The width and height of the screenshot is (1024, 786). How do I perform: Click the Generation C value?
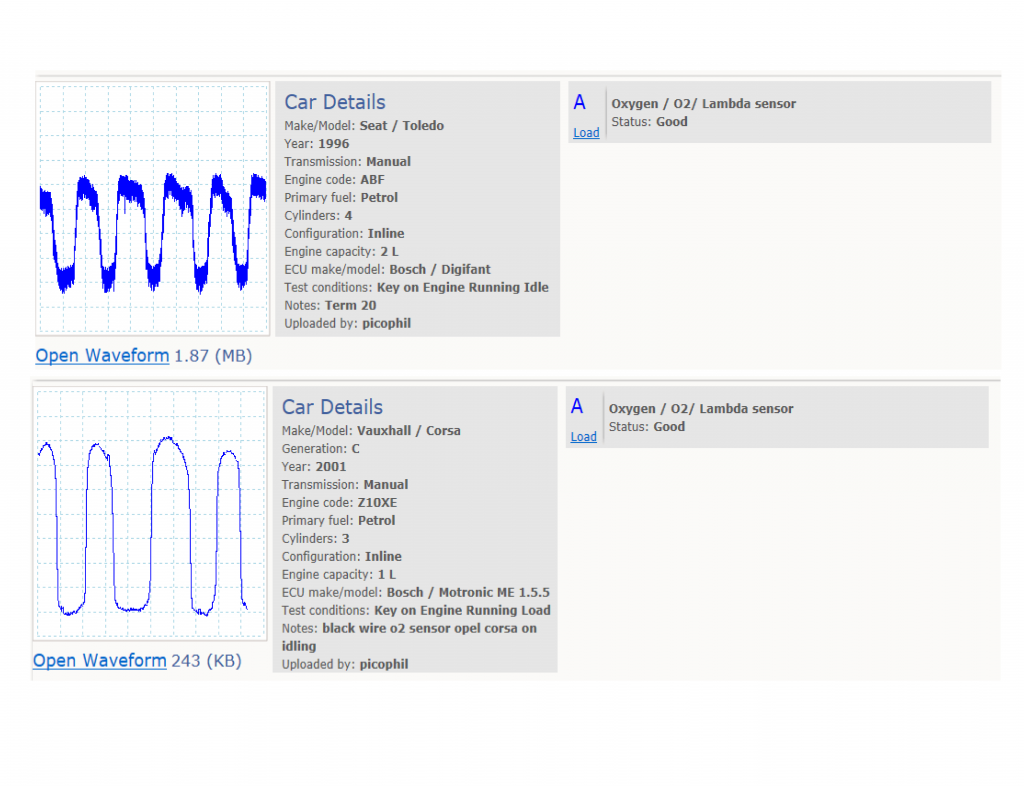[x=356, y=449]
